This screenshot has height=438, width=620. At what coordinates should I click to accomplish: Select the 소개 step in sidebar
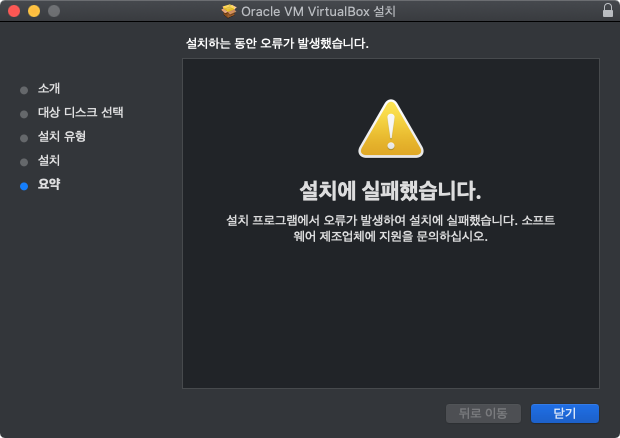pyautogui.click(x=49, y=89)
